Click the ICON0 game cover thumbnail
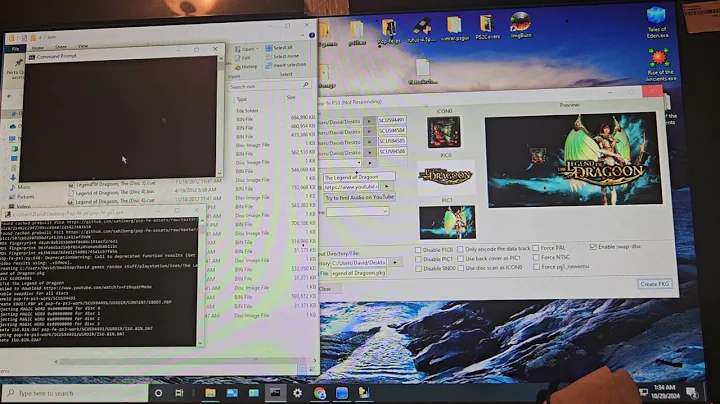720x404 pixels. coord(444,132)
